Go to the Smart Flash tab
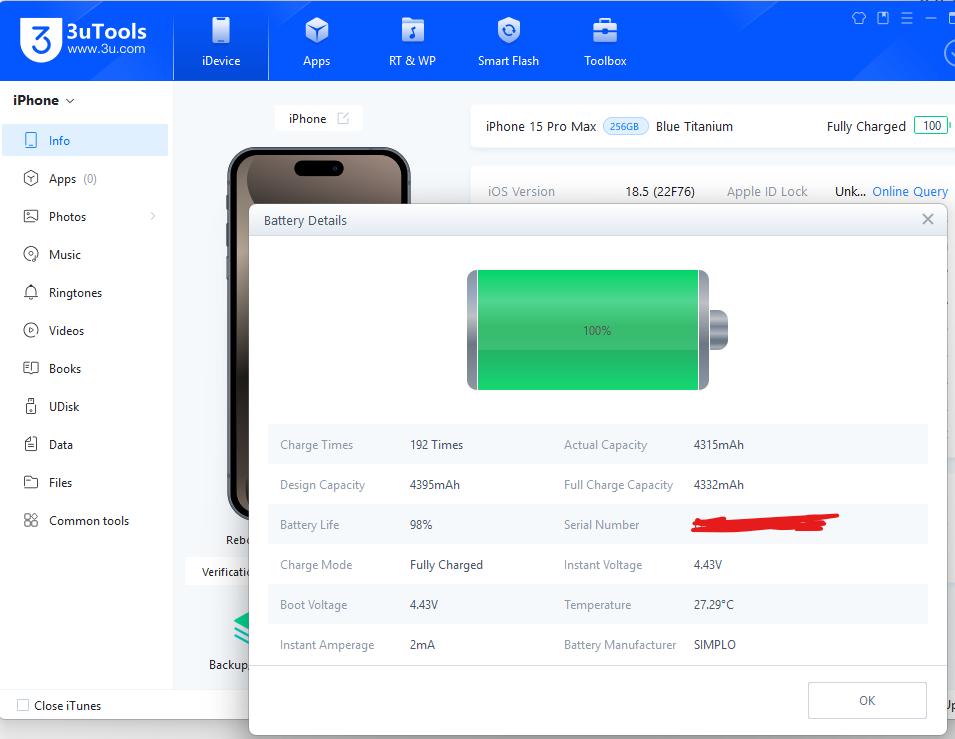The width and height of the screenshot is (955, 739). click(509, 41)
